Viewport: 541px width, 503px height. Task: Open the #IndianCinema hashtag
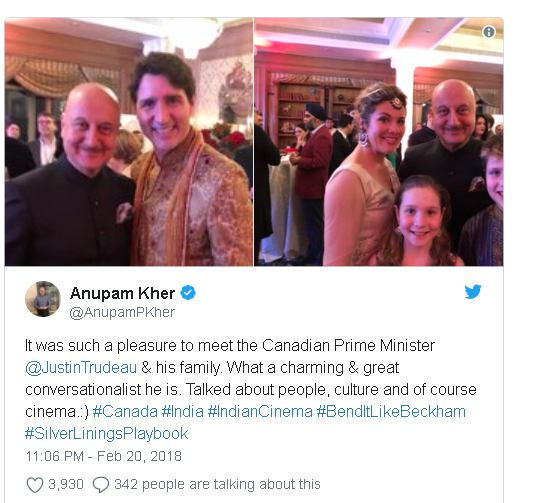[260, 412]
